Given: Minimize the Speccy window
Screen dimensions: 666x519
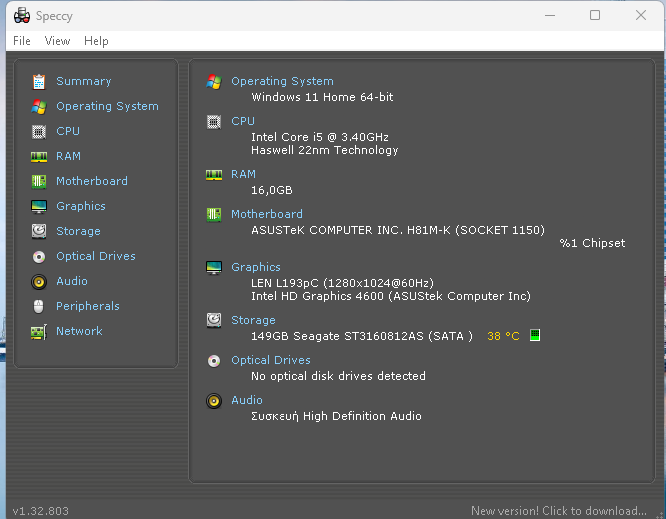Looking at the screenshot, I should pos(550,16).
